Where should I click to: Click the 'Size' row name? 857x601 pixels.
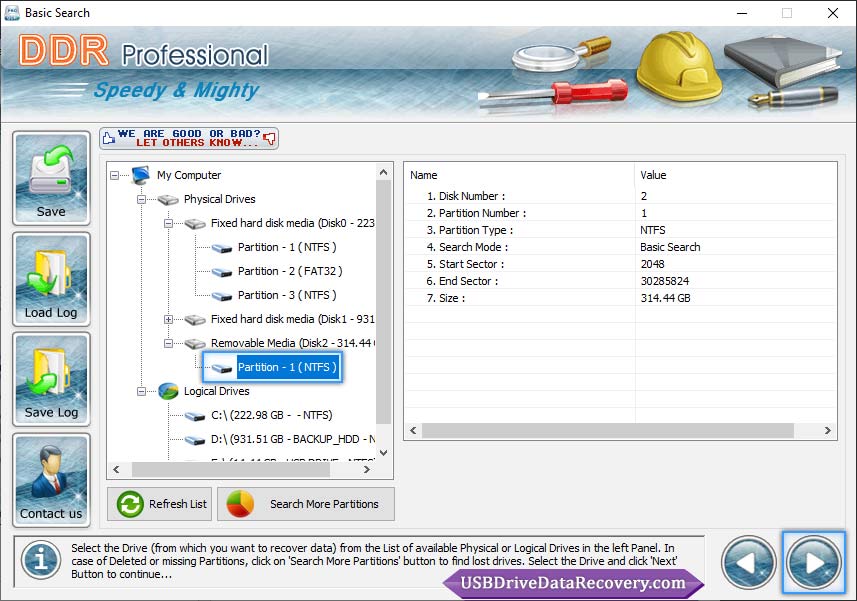tap(445, 298)
